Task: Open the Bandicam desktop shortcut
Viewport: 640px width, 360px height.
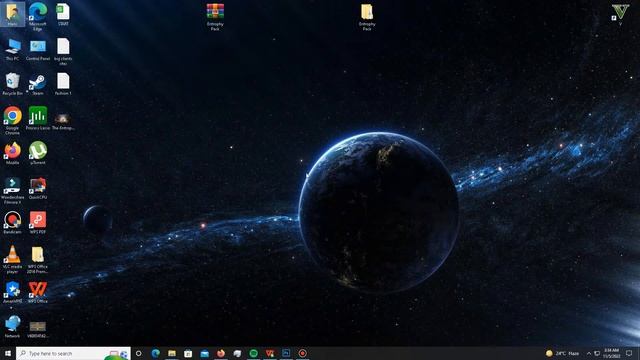Action: pos(12,222)
